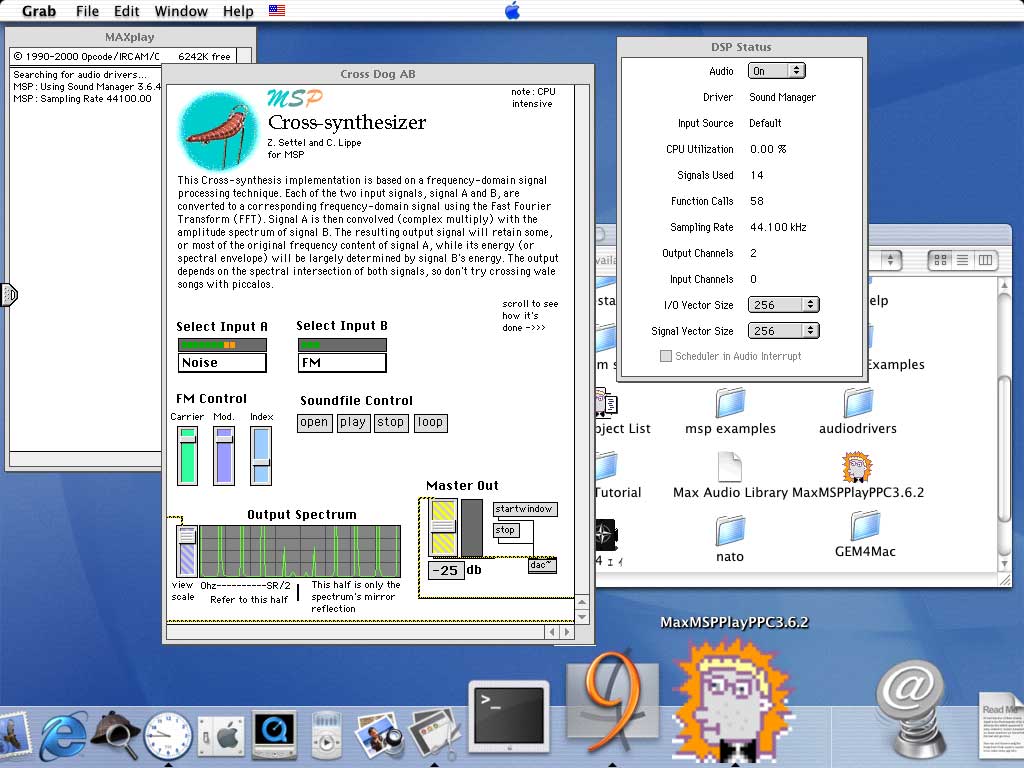Screen dimensions: 1024x768
Task: Click the open button in Soundfile Control
Action: (314, 423)
